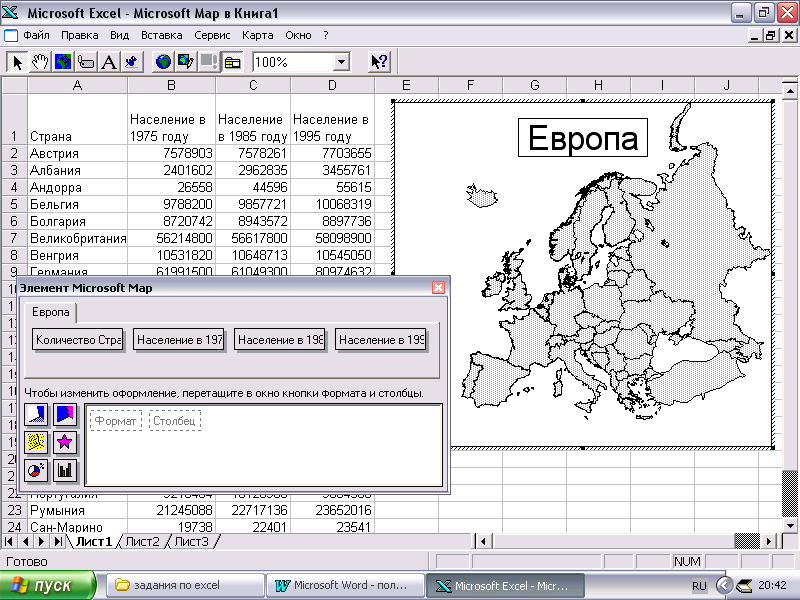This screenshot has height=600, width=800.
Task: Click the 'Количество Стра' column button
Action: pos(78,340)
